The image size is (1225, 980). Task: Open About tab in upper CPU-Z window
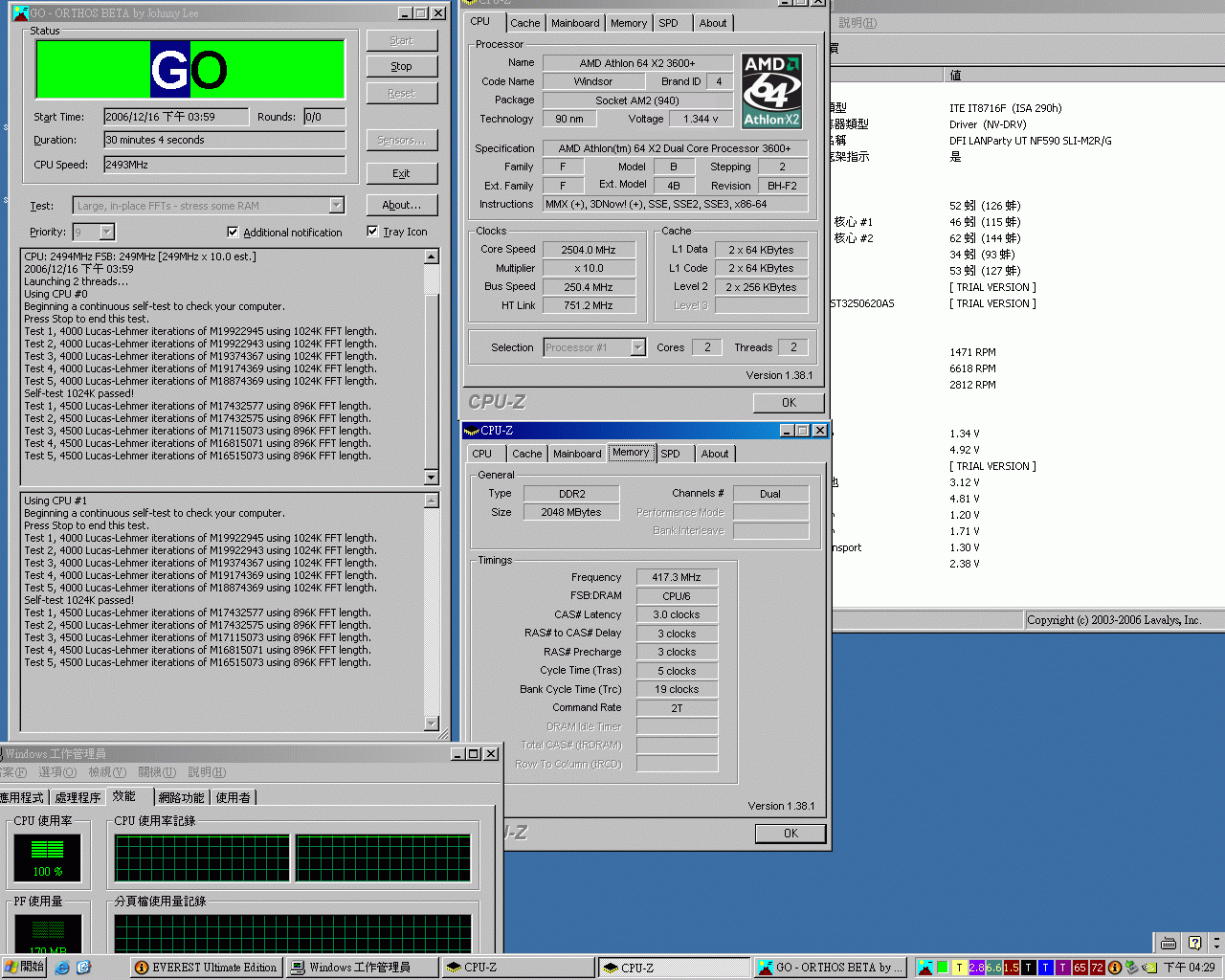pyautogui.click(x=713, y=23)
